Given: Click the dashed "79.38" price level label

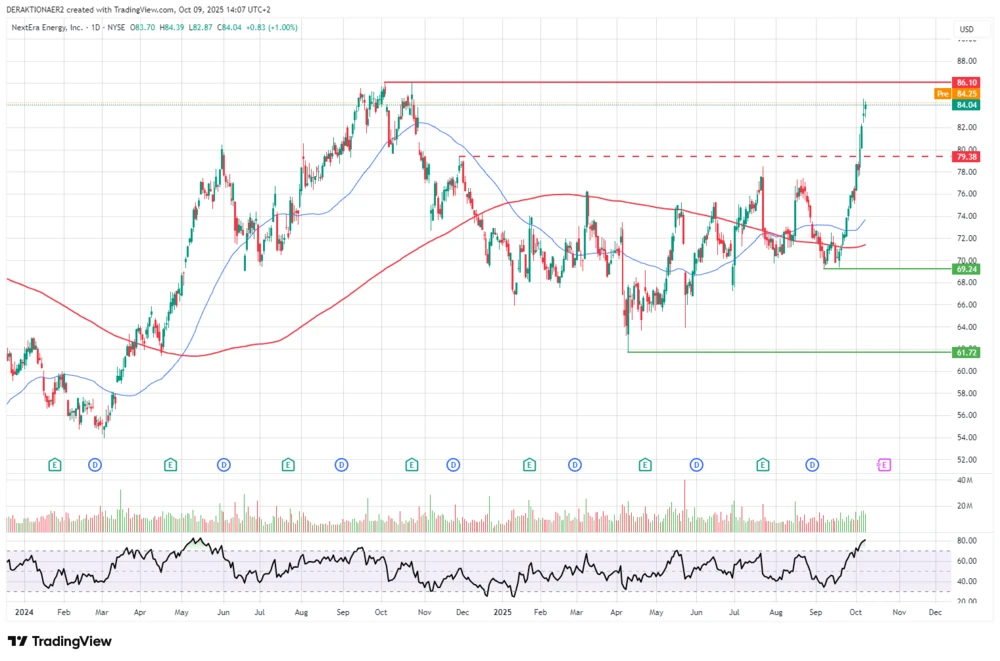Looking at the screenshot, I should [966, 156].
